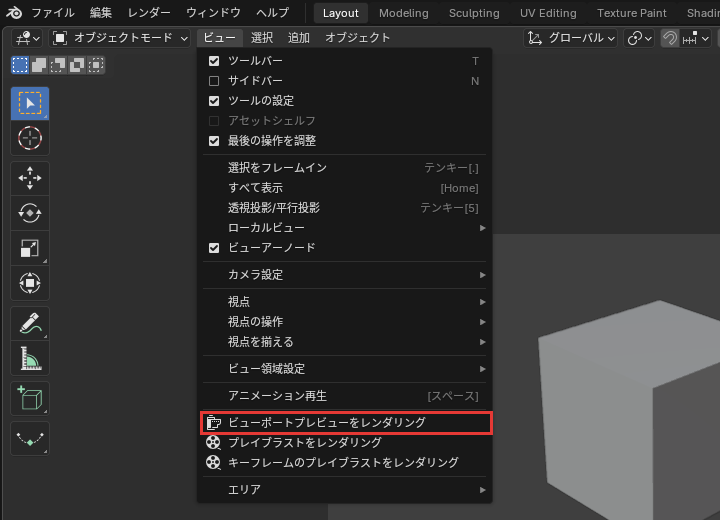Switch to the Sculpting workspace tab
Image resolution: width=720 pixels, height=520 pixels.
(474, 13)
